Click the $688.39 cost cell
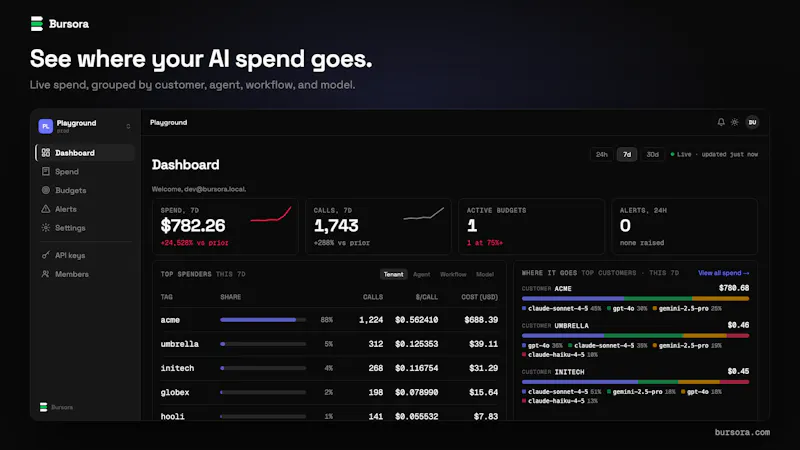This screenshot has width=800, height=450. tap(481, 320)
